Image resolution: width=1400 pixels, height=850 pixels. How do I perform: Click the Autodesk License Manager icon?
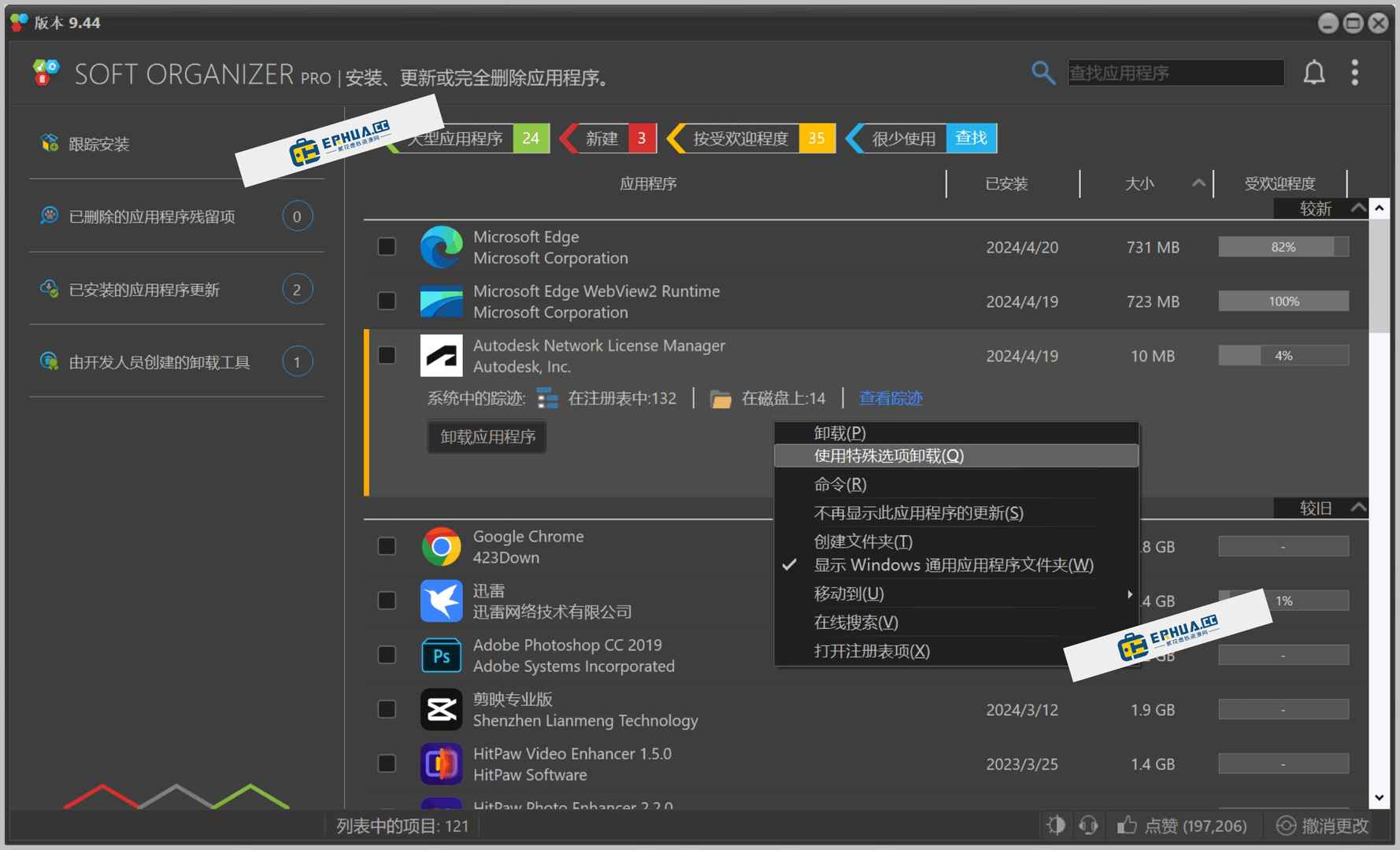pyautogui.click(x=441, y=356)
